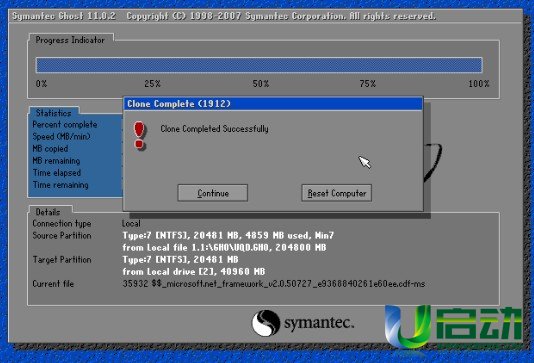534x363 pixels.
Task: Click the Percent complete statistic label
Action: 65,124
